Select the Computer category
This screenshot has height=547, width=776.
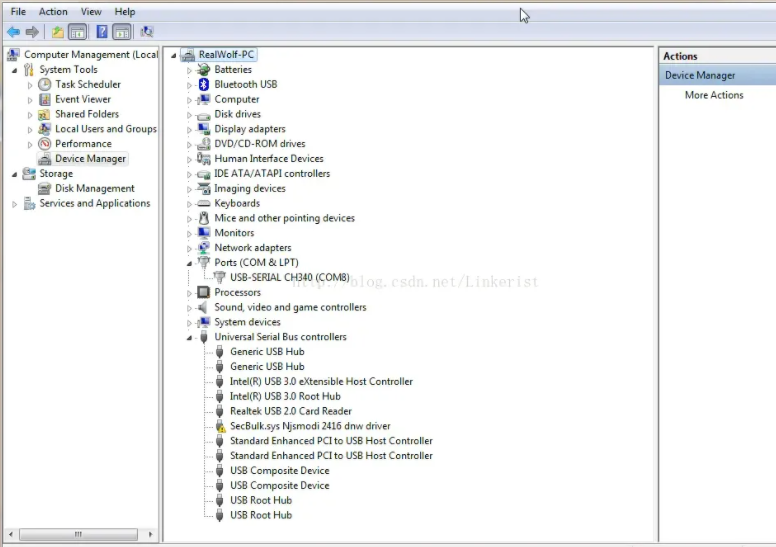237,99
